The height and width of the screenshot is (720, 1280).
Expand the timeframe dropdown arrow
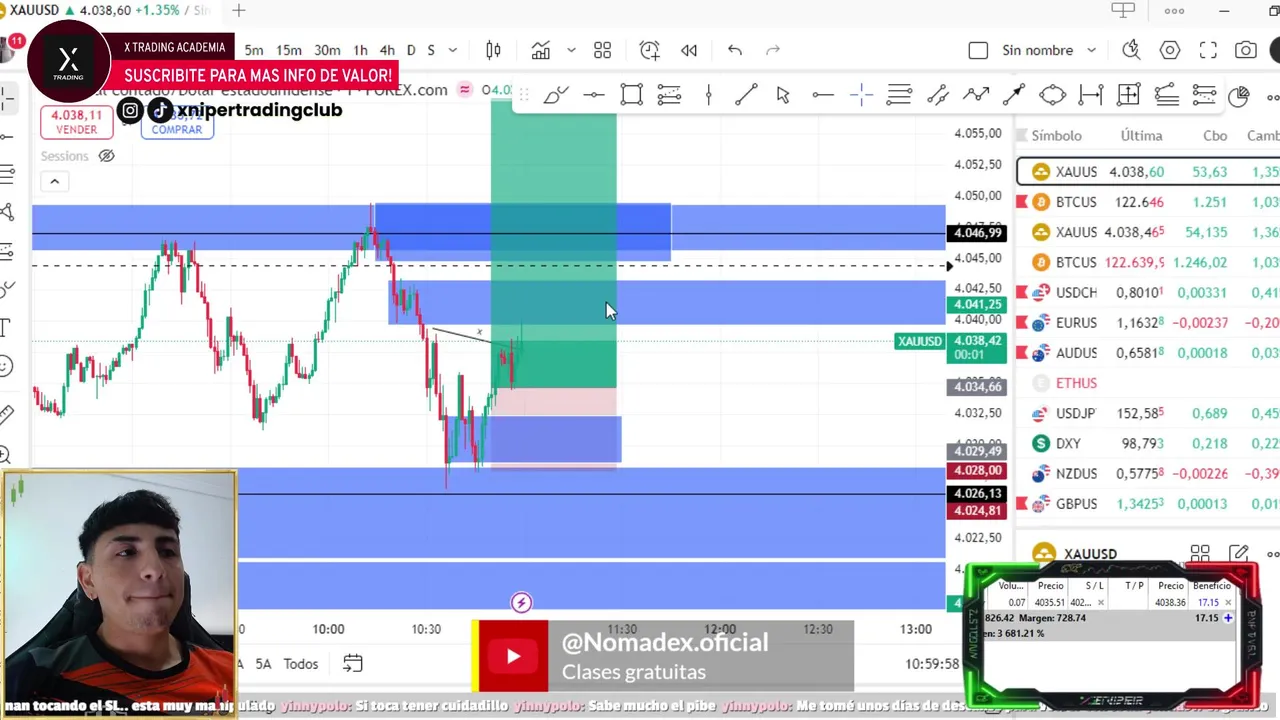click(453, 50)
